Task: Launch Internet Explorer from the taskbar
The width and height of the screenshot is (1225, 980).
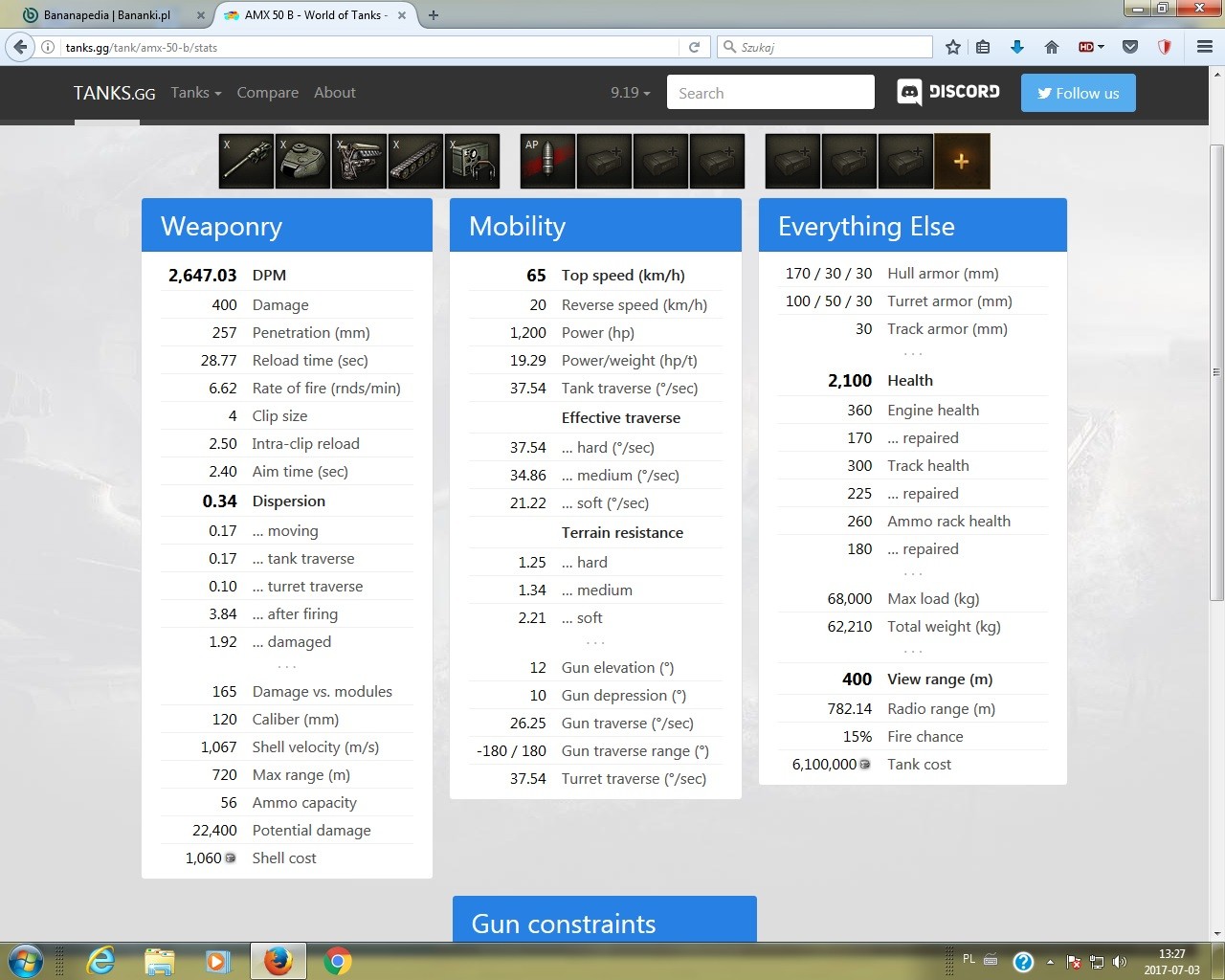Action: 100,961
